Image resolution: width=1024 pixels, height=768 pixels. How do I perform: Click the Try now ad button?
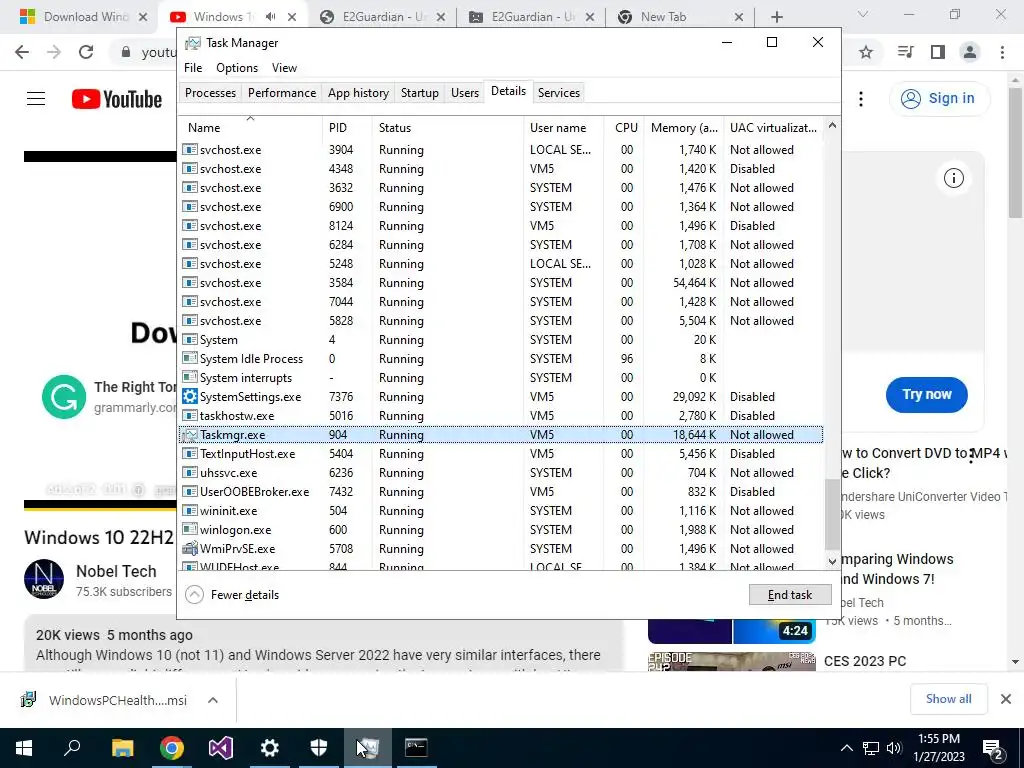(x=927, y=394)
